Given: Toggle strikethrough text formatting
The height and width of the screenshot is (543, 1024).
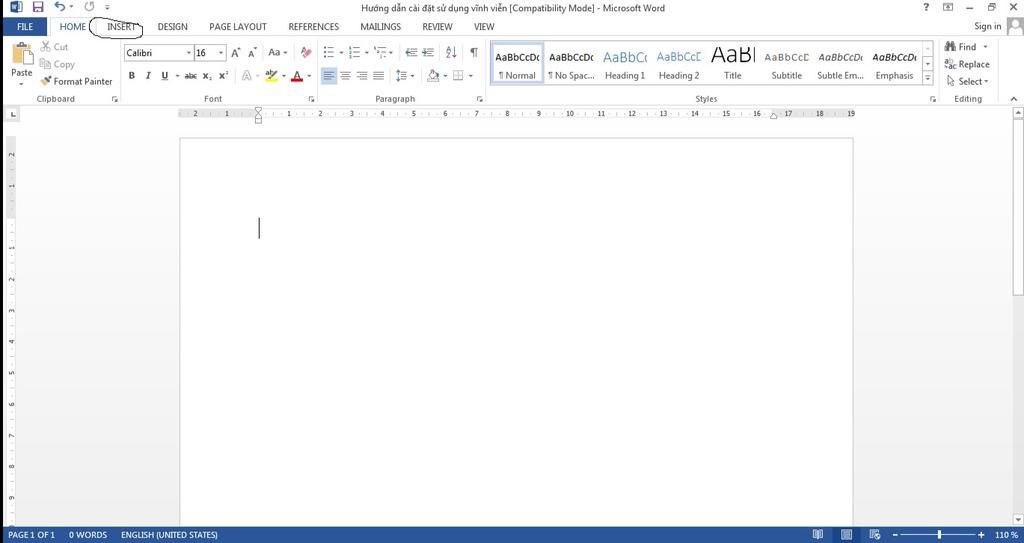Looking at the screenshot, I should click(x=190, y=76).
